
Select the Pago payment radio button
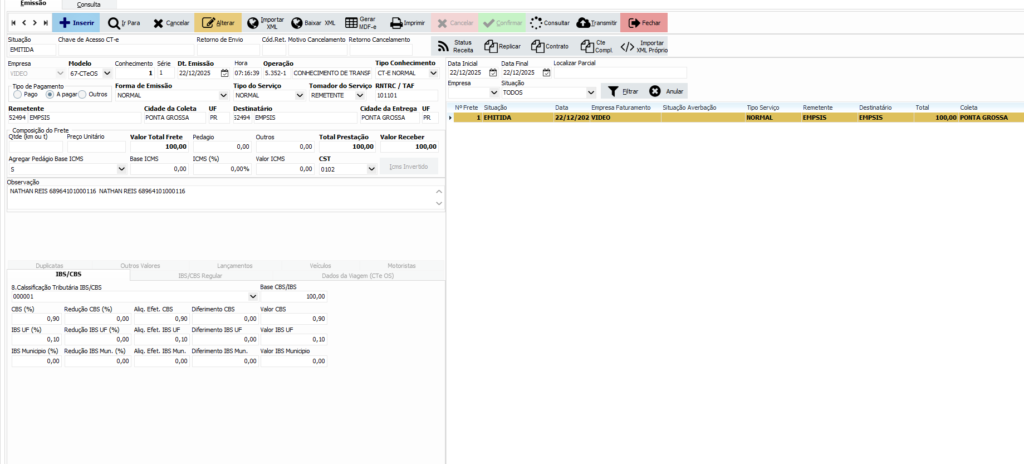point(17,95)
